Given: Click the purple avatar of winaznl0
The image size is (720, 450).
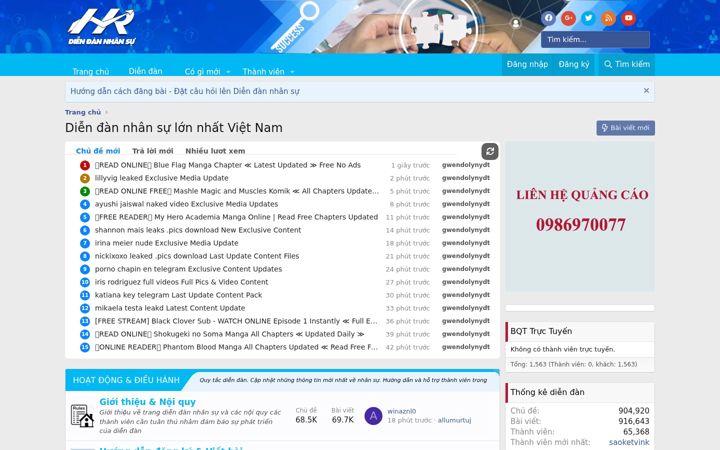Looking at the screenshot, I should (x=373, y=416).
